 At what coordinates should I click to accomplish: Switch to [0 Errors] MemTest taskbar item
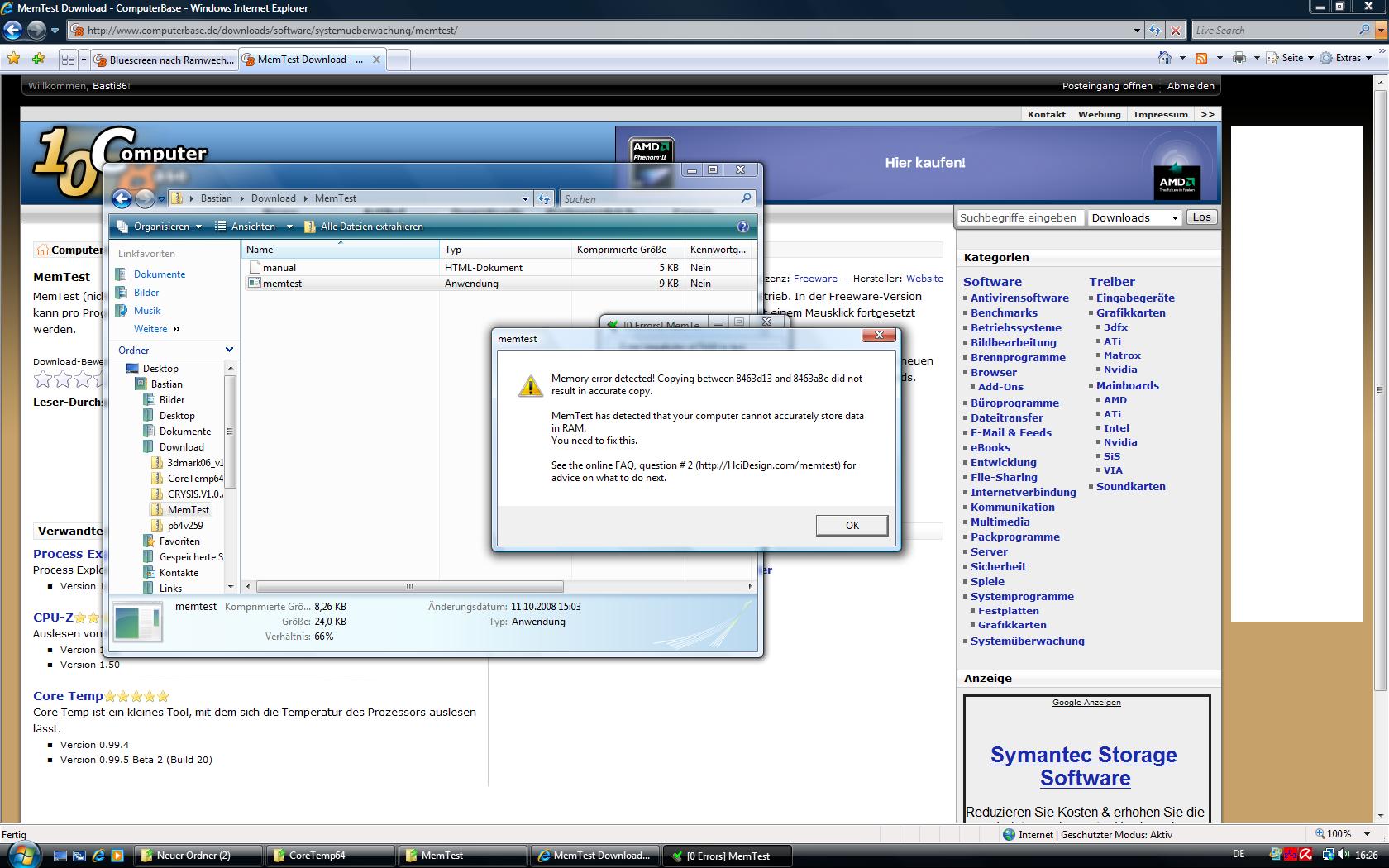coord(728,856)
